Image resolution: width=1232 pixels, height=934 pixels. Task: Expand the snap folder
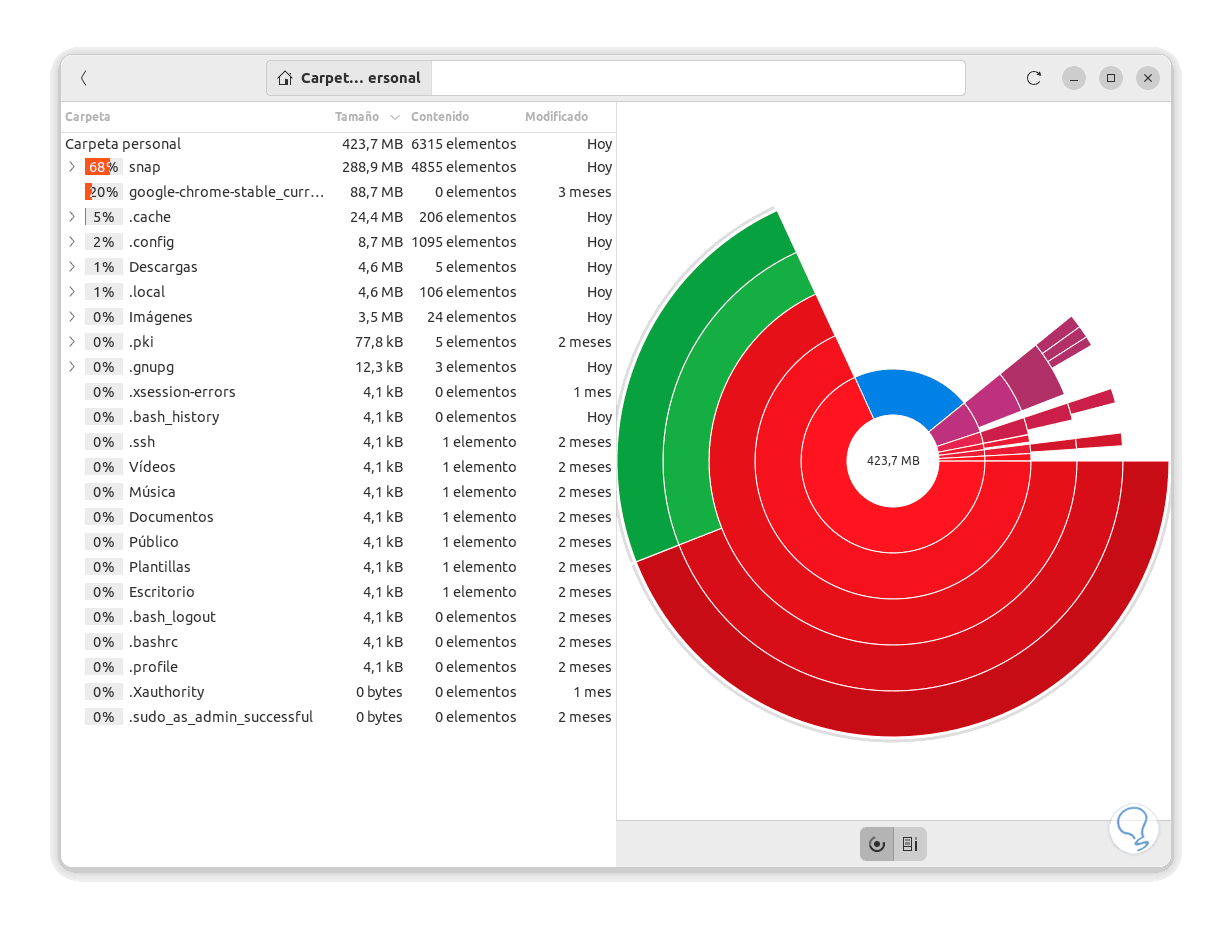tap(71, 167)
